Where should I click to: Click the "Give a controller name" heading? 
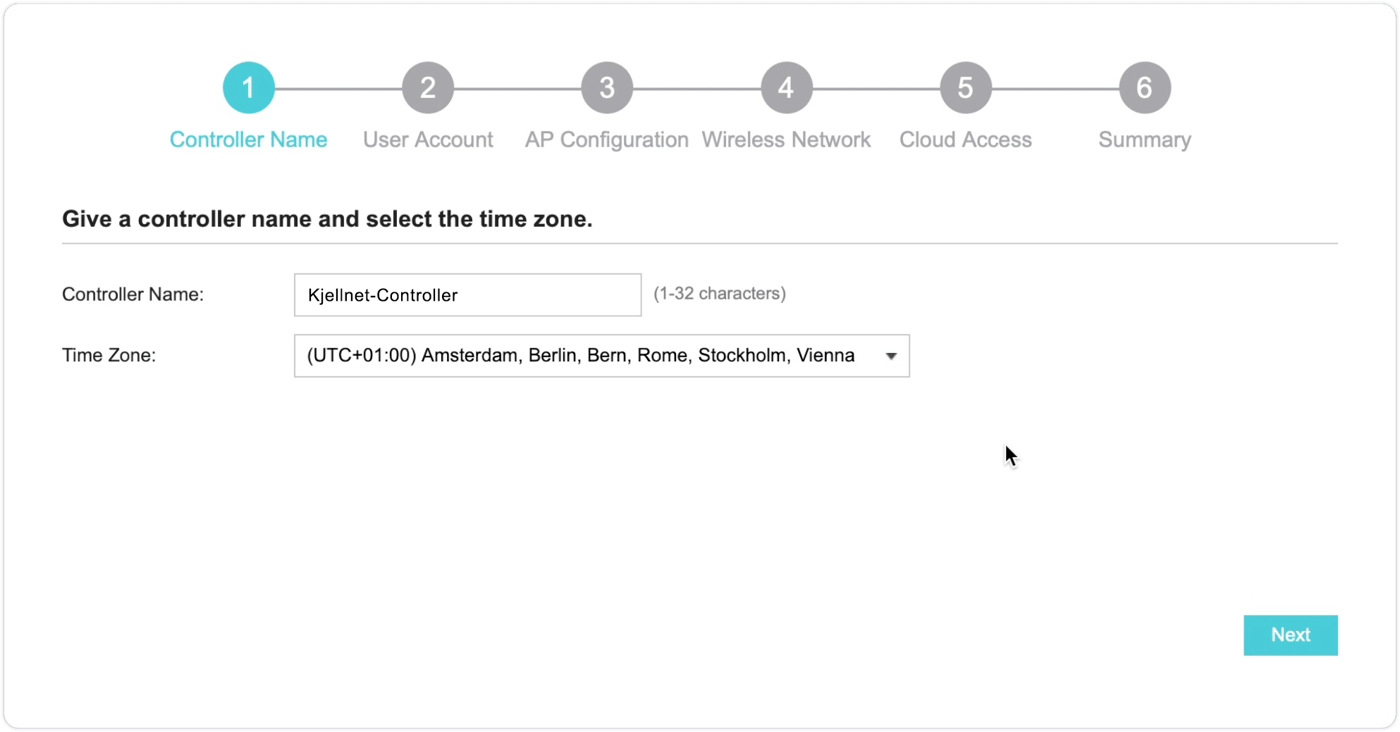(327, 219)
